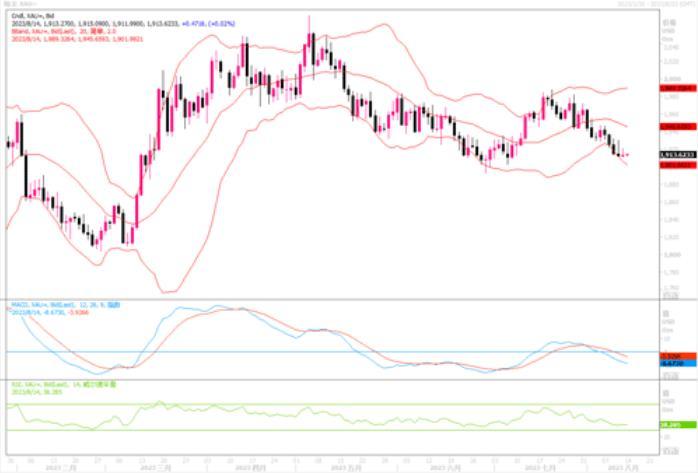This screenshot has width=698, height=473.
Task: Select the lower Bollinger band red price tag
Action: coord(675,166)
